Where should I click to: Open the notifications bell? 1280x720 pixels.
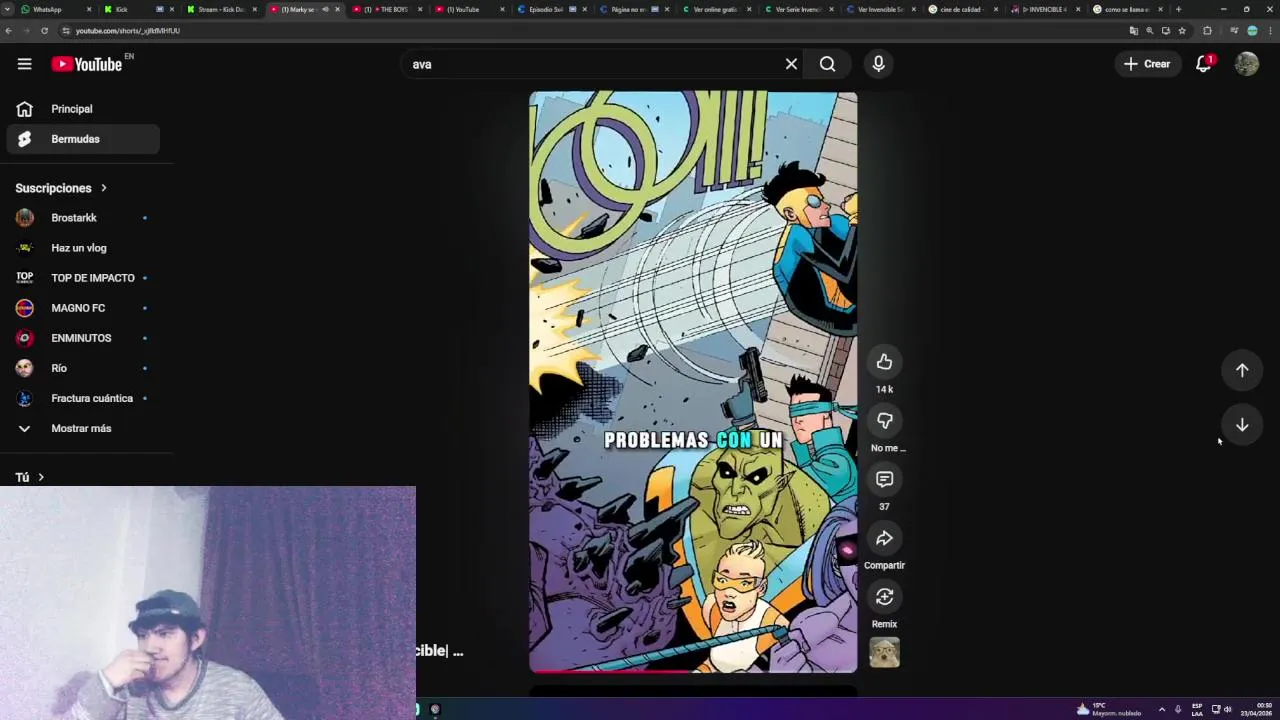(x=1203, y=64)
